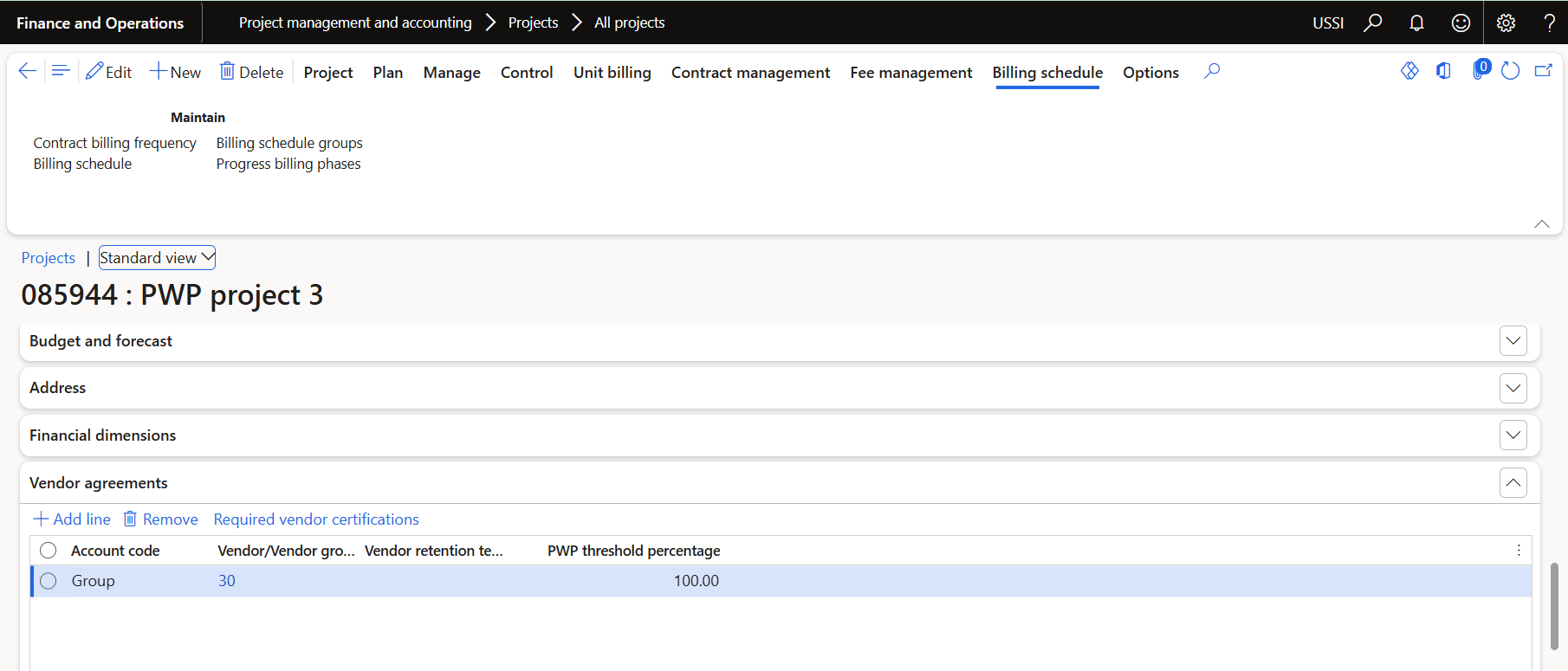1568x671 pixels.
Task: Click the notification bell icon
Action: point(1416,23)
